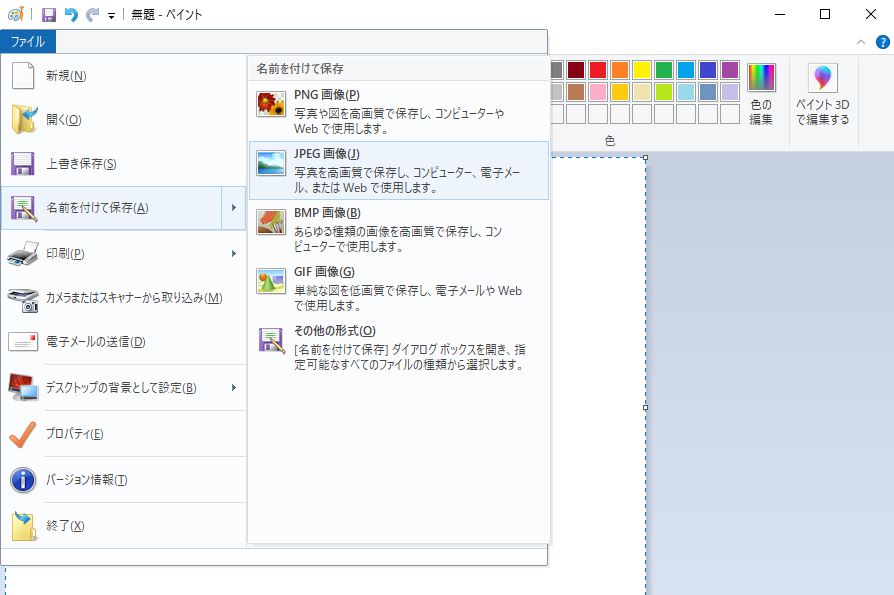This screenshot has height=595, width=894.
Task: Pick the green color swatch
Action: (x=664, y=70)
